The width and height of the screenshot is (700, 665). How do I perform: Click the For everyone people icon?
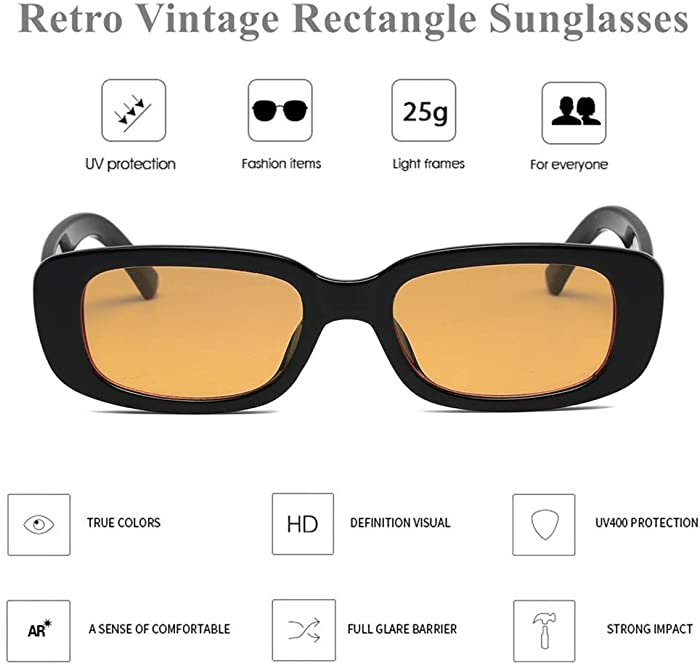(574, 112)
